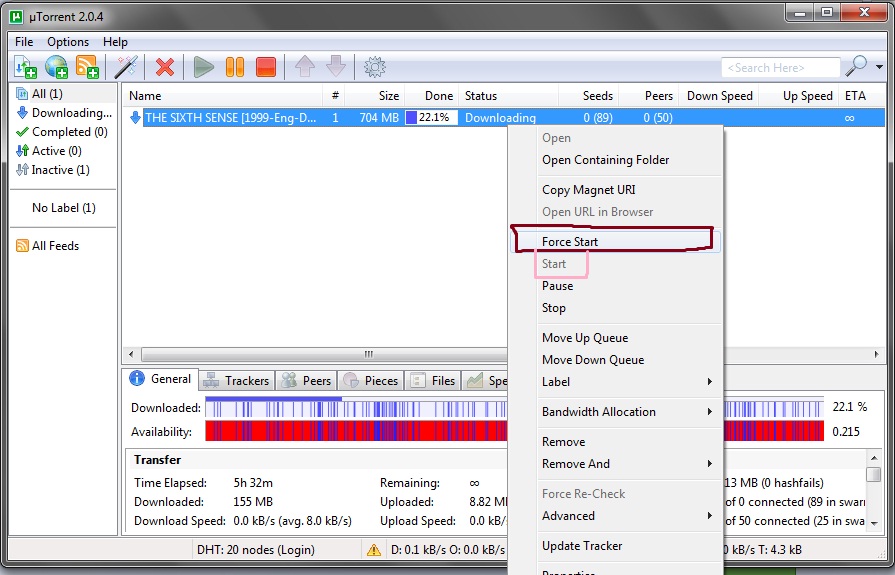Screen dimensions: 895x575
Task: Choose Remove from context menu
Action: (x=615, y=442)
